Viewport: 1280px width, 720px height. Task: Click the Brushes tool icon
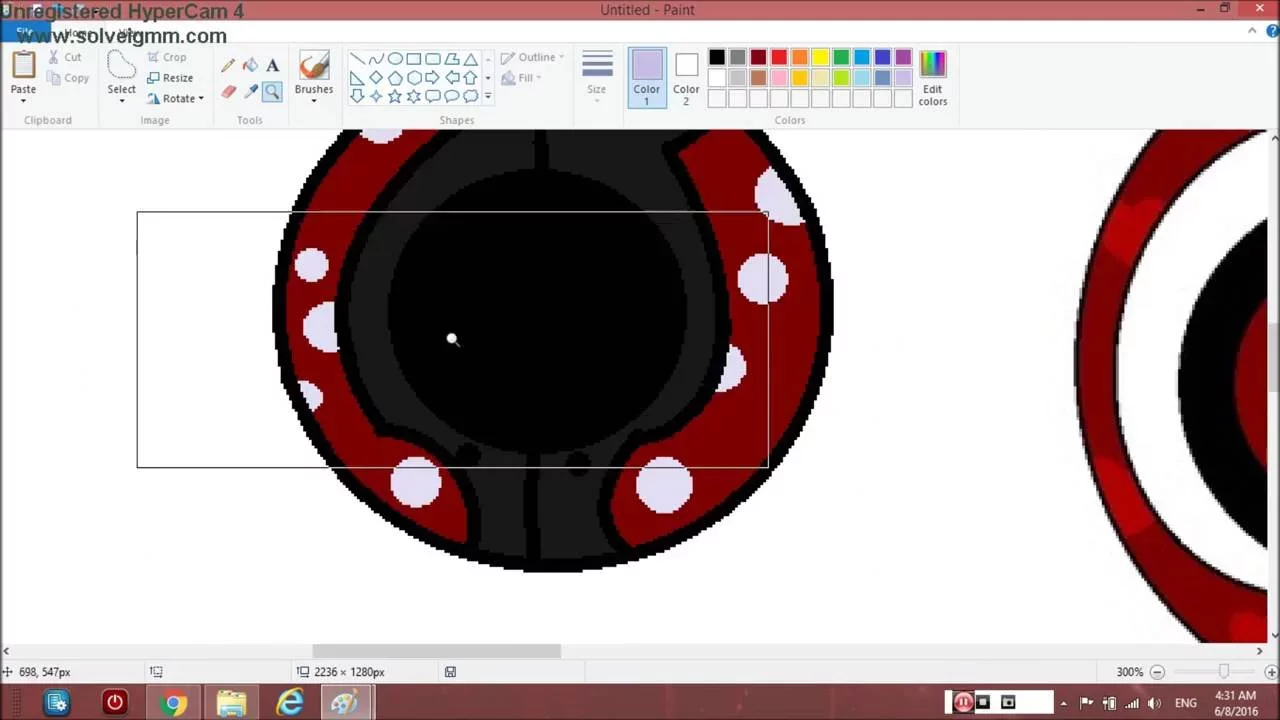[314, 65]
